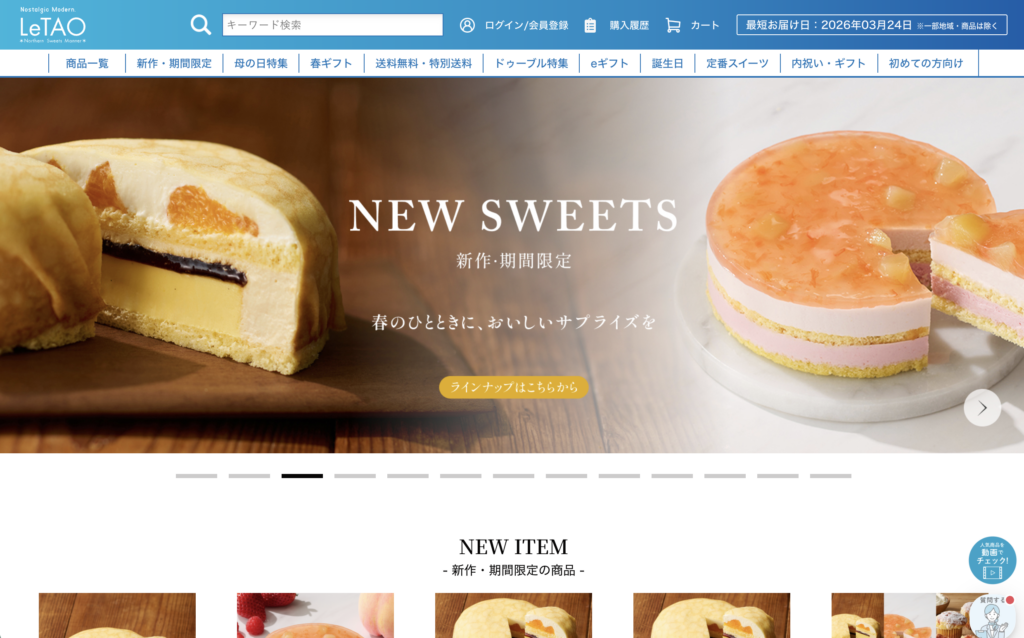
Task: Jump to the last carousel slide indicator
Action: [x=831, y=476]
